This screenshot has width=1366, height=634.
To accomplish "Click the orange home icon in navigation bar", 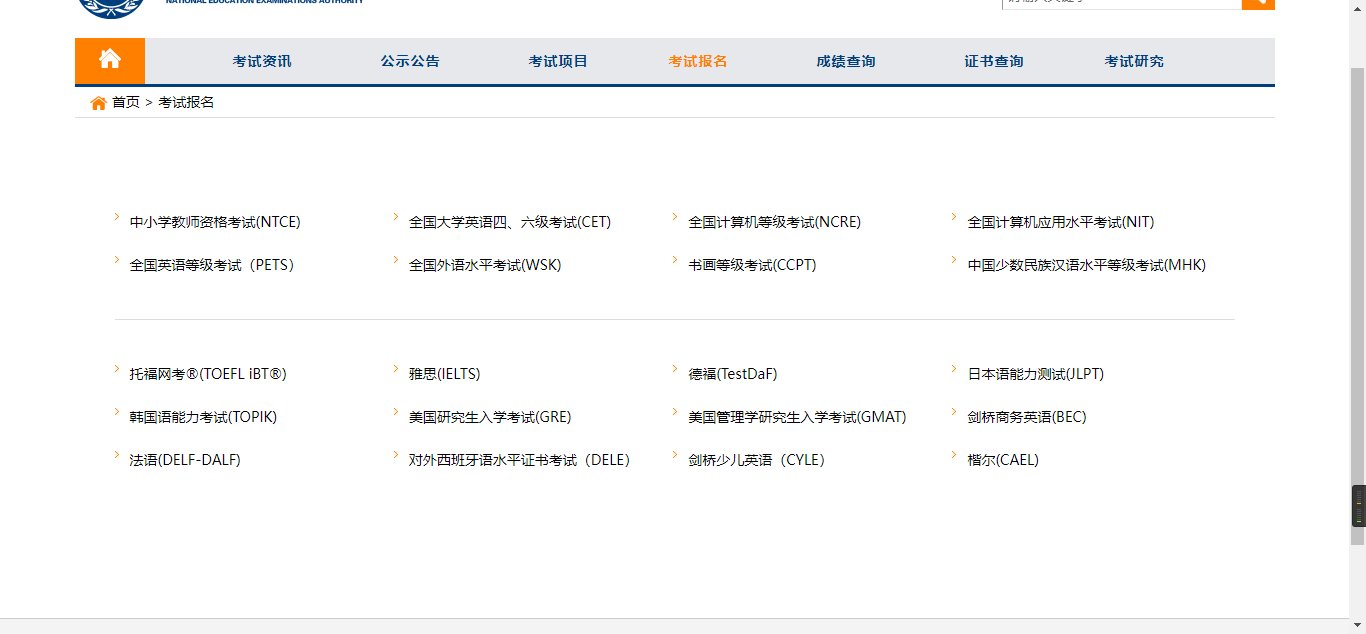I will click(x=110, y=60).
